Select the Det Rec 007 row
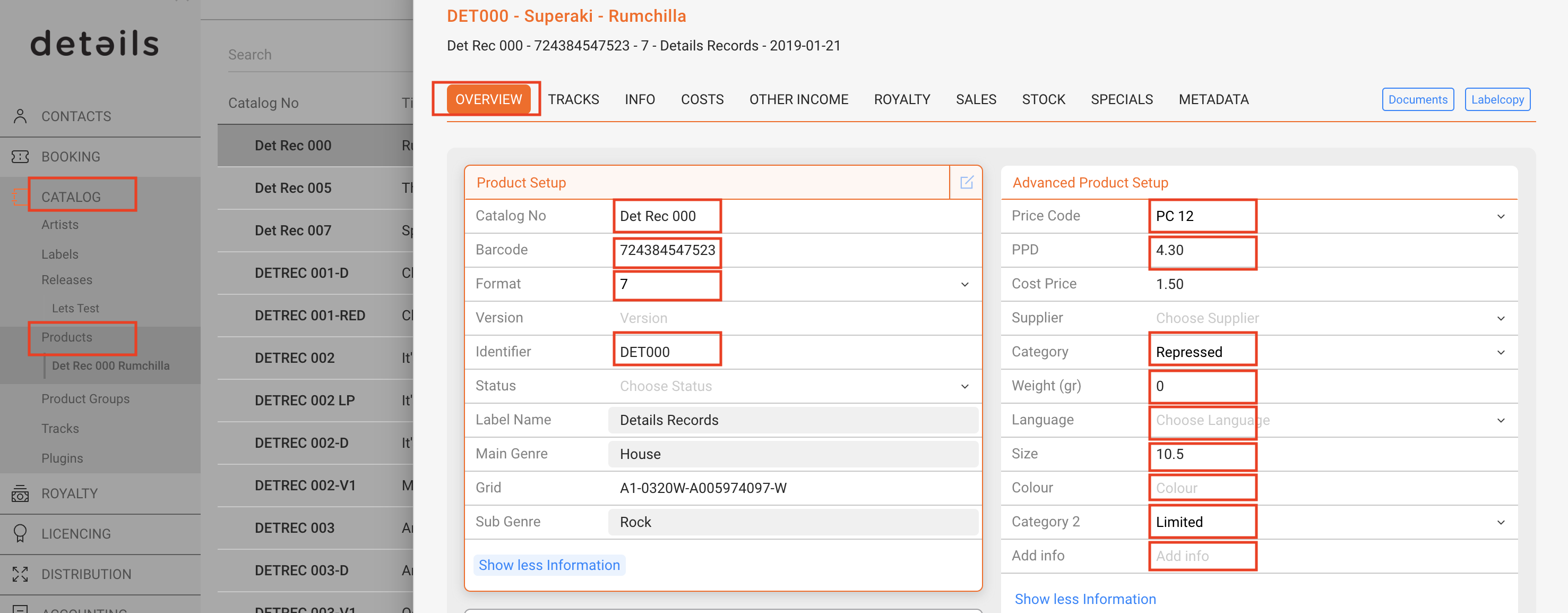The width and height of the screenshot is (1568, 613). [315, 231]
